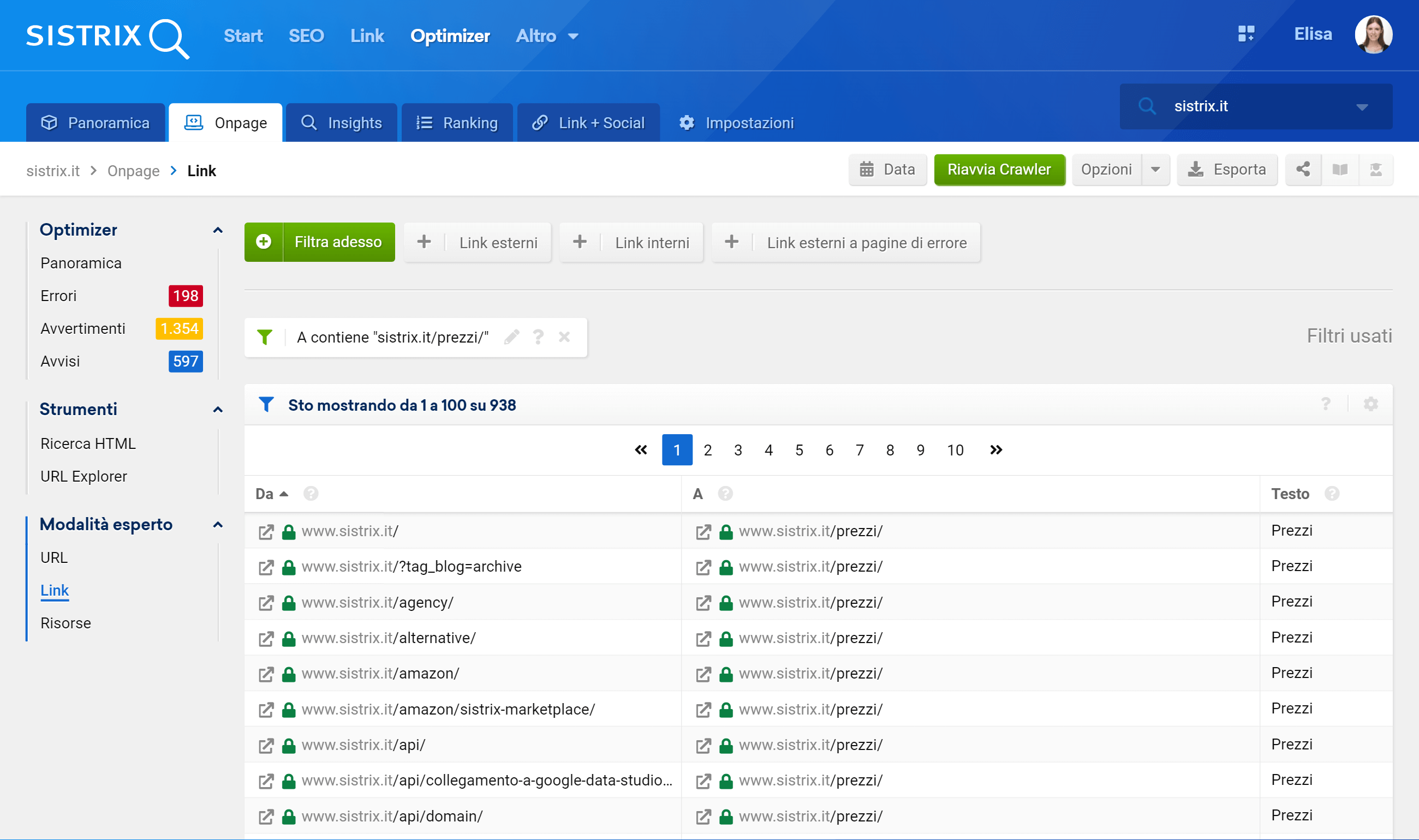The image size is (1419, 840).
Task: Go to page 10 of results
Action: [955, 450]
